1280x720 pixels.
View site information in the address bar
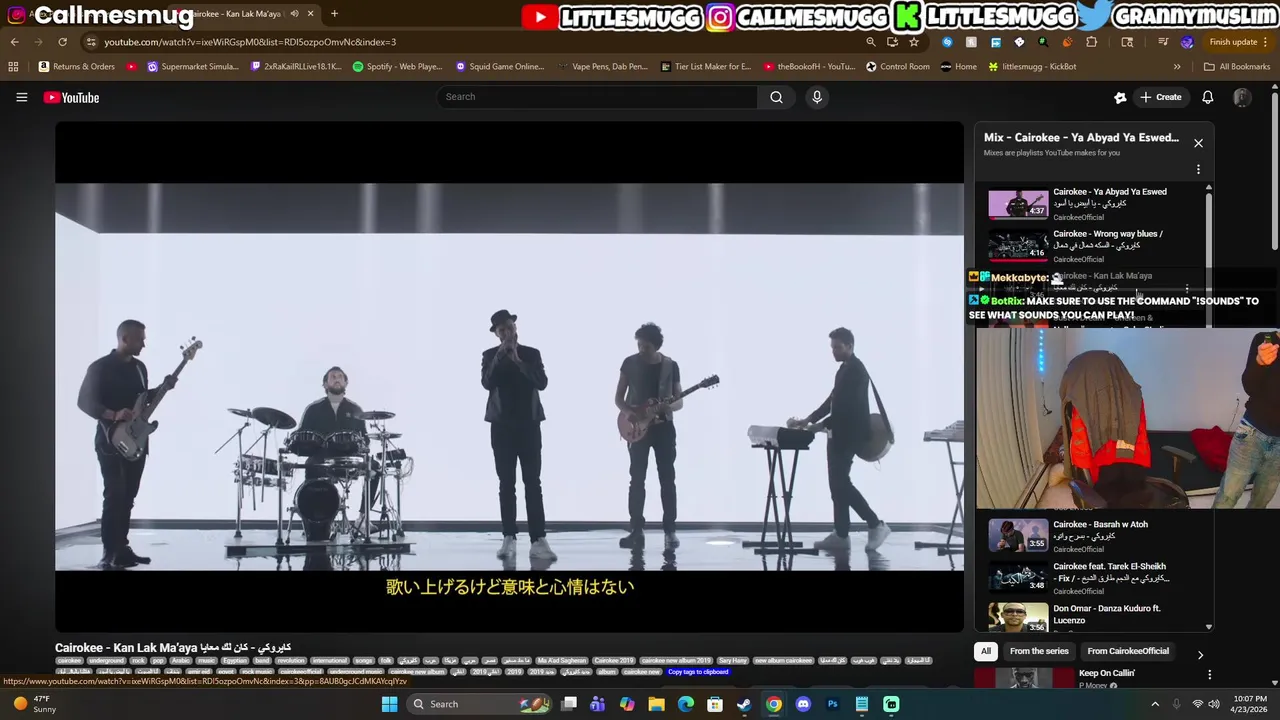(x=91, y=42)
